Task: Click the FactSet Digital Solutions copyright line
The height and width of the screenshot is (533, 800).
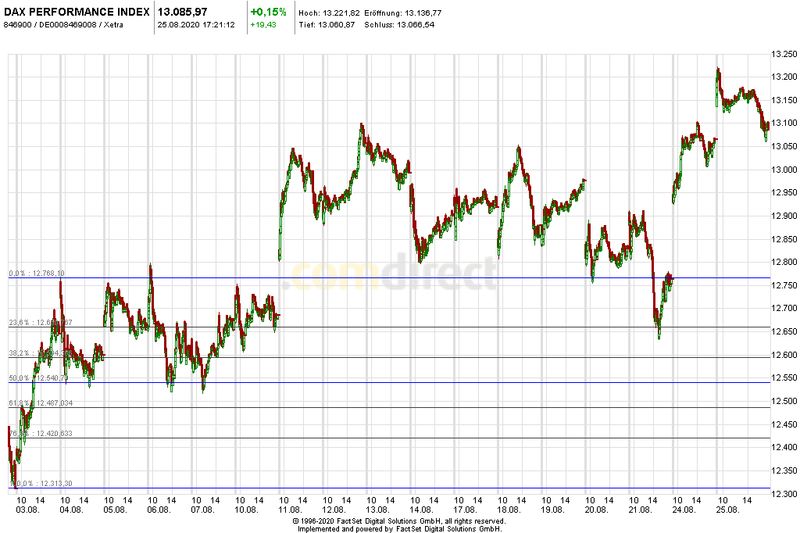Action: [399, 521]
